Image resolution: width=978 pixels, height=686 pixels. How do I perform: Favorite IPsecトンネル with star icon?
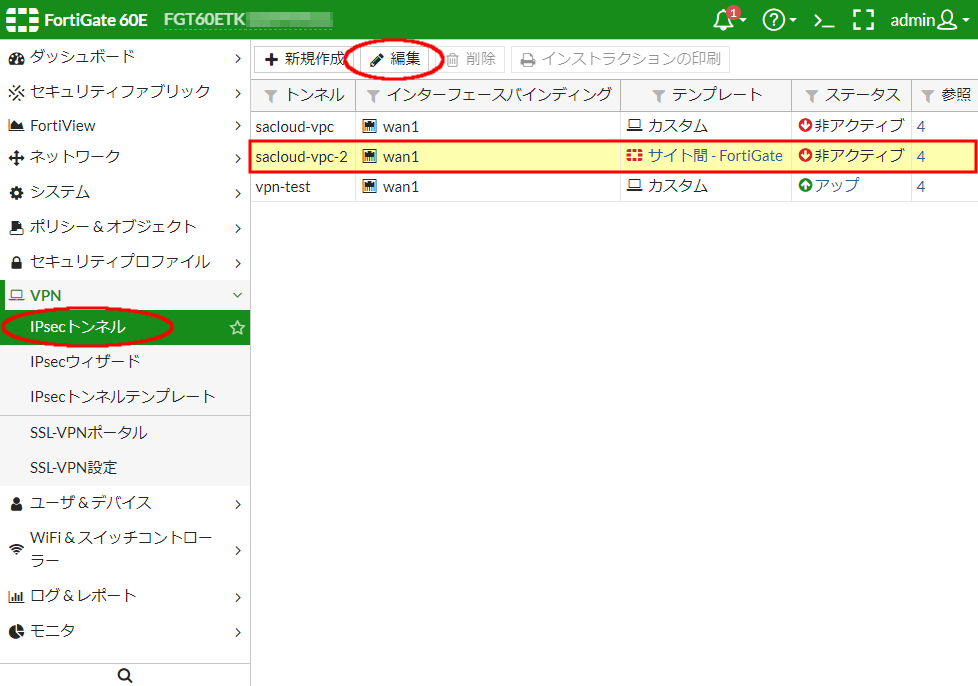pos(237,328)
